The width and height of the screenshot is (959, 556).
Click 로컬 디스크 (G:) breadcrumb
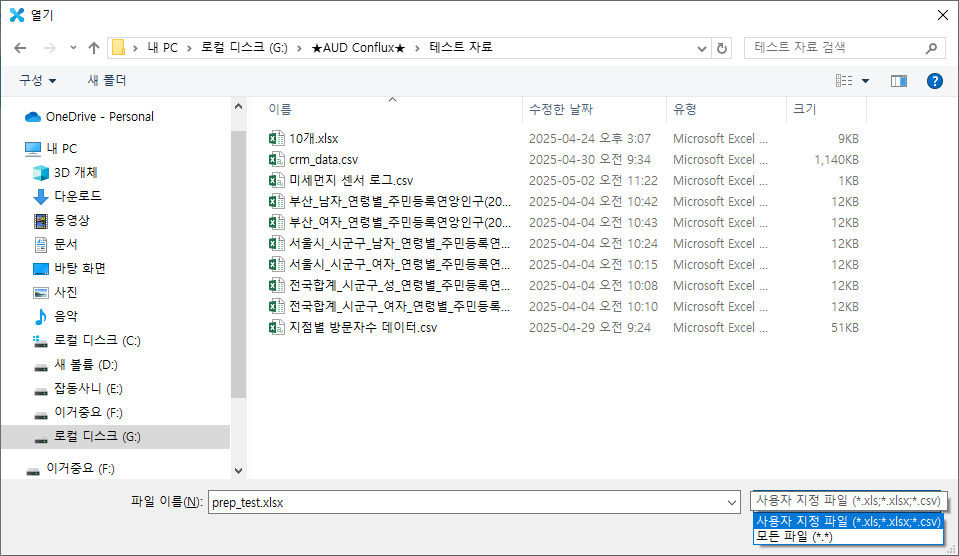click(244, 48)
